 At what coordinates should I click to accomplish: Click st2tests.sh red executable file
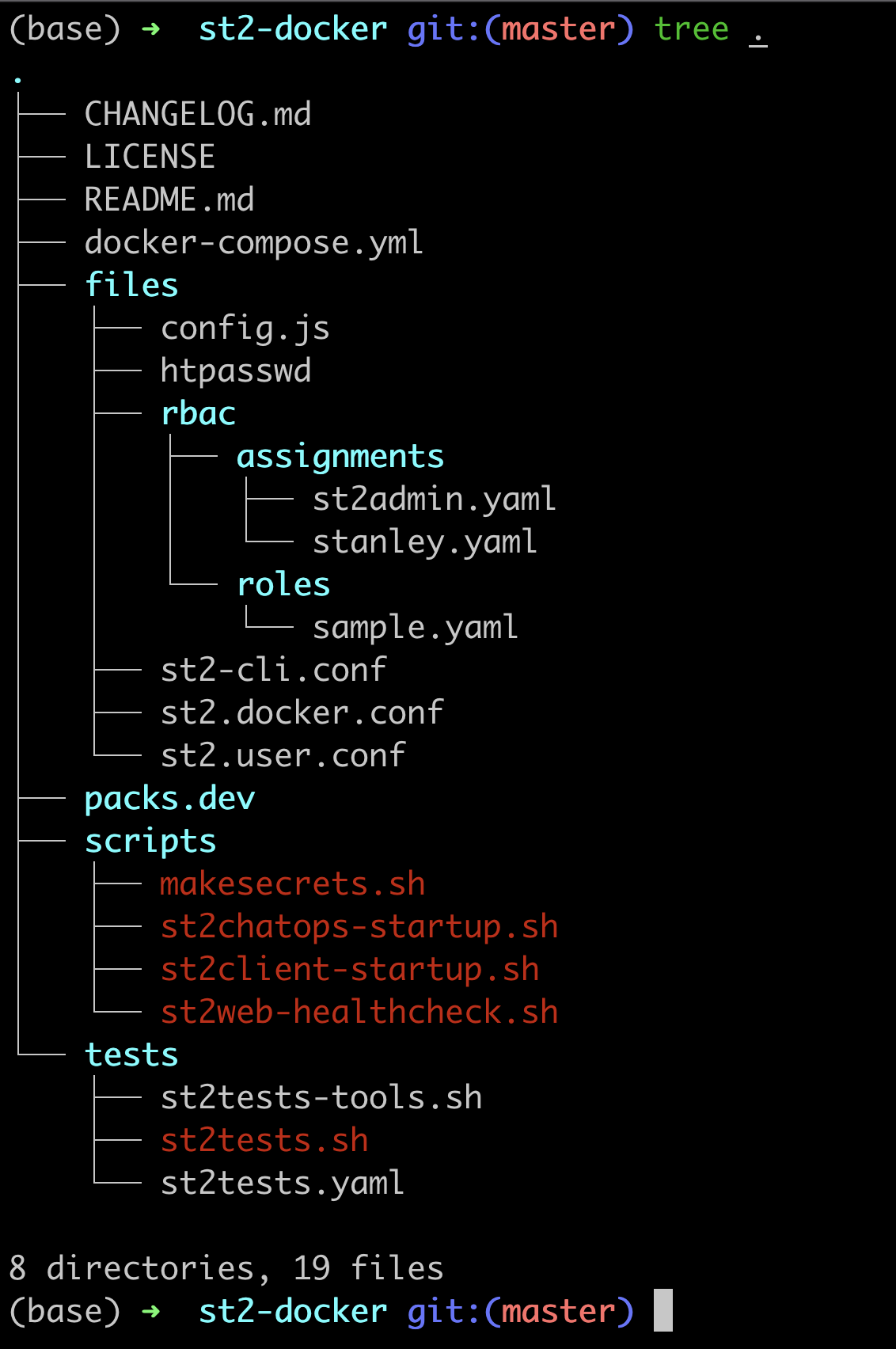click(264, 1140)
